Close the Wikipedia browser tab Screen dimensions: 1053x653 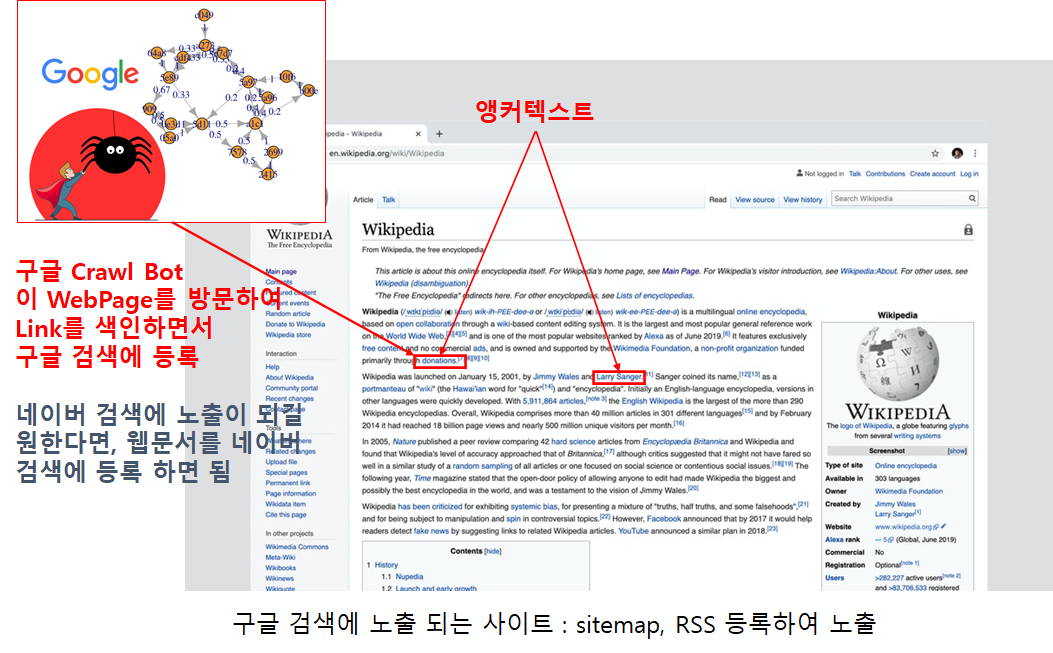click(x=418, y=134)
